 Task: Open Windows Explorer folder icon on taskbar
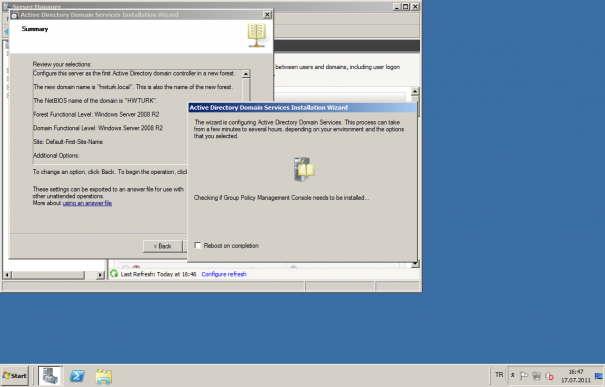[x=104, y=377]
